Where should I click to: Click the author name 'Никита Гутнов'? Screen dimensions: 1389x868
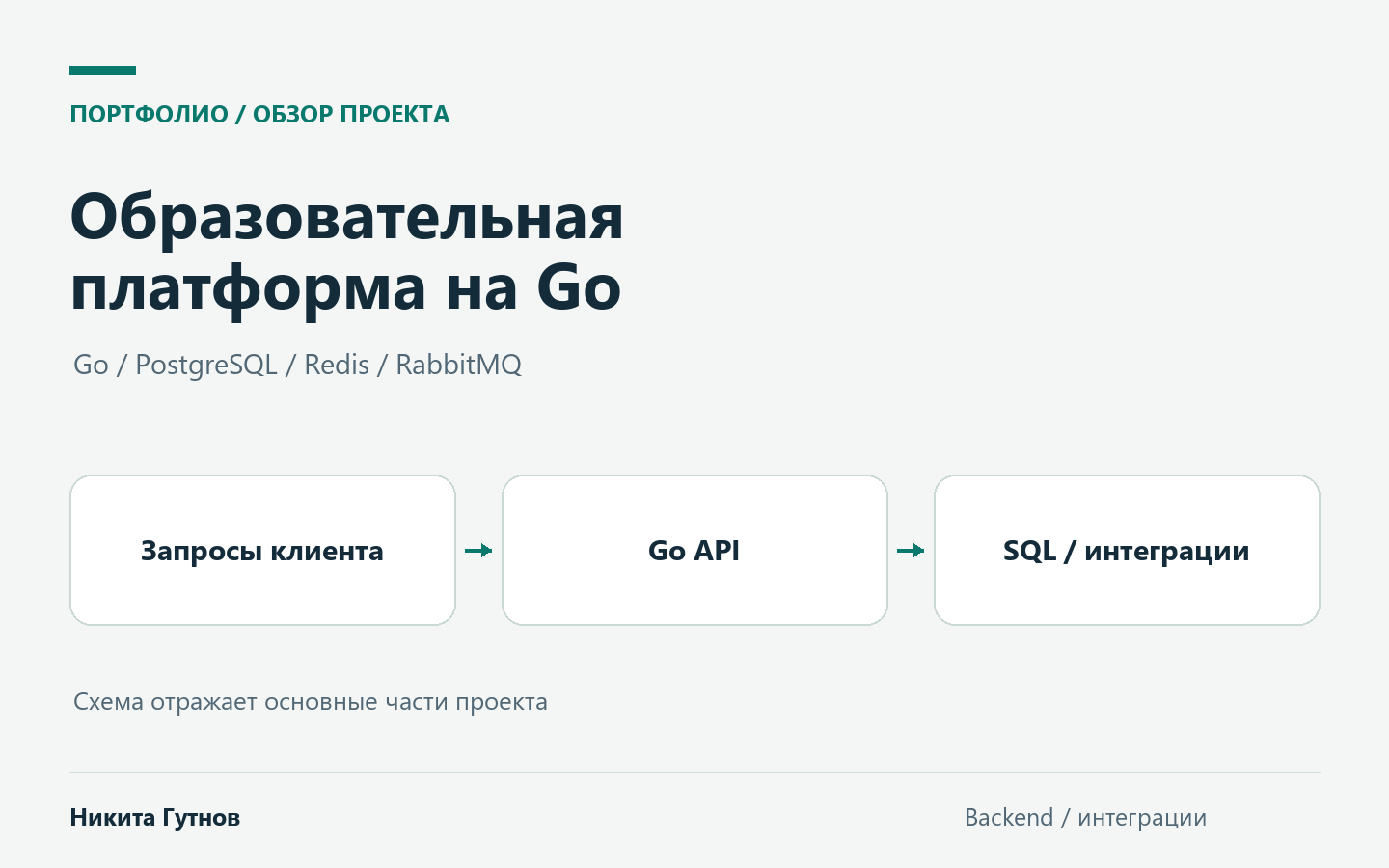pos(155,817)
